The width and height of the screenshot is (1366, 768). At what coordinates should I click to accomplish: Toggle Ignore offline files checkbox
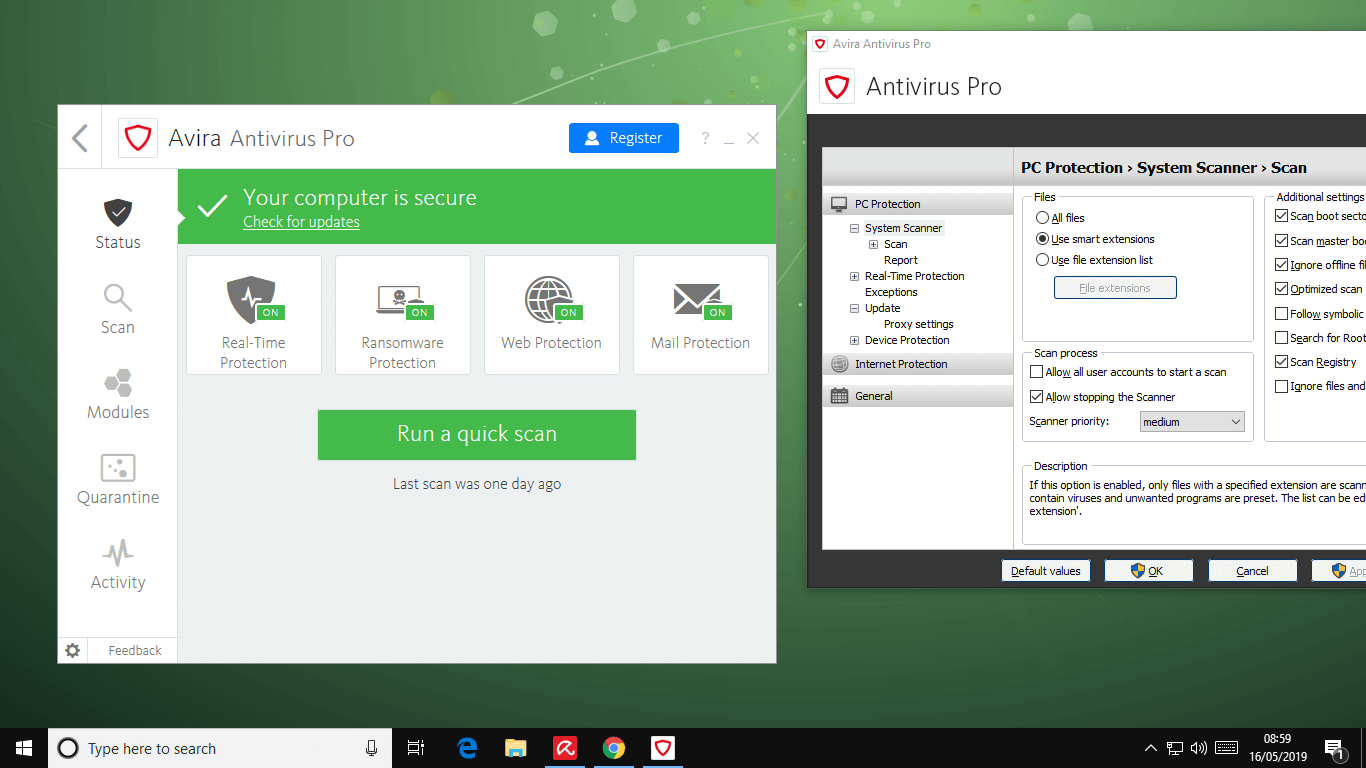tap(1282, 265)
